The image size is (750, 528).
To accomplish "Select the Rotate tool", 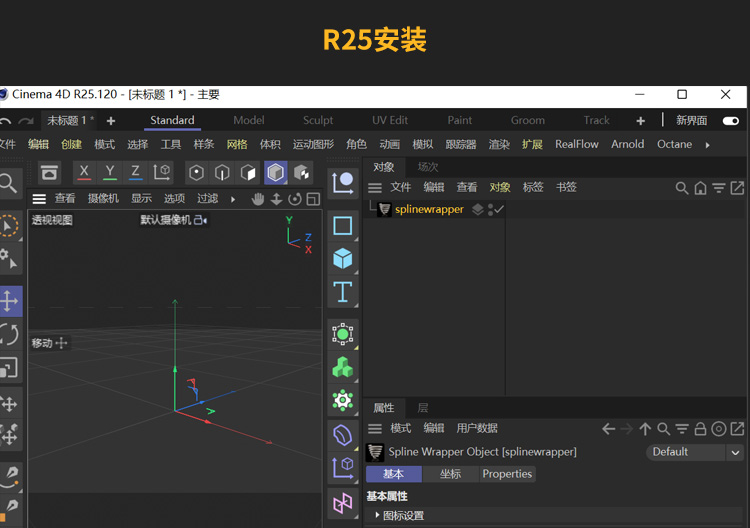I will pos(10,334).
